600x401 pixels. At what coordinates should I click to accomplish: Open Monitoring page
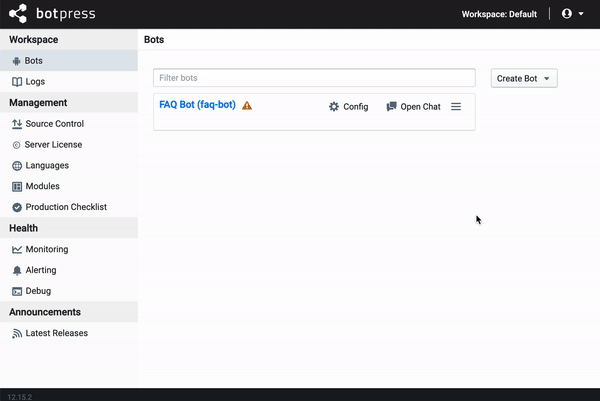(69, 249)
